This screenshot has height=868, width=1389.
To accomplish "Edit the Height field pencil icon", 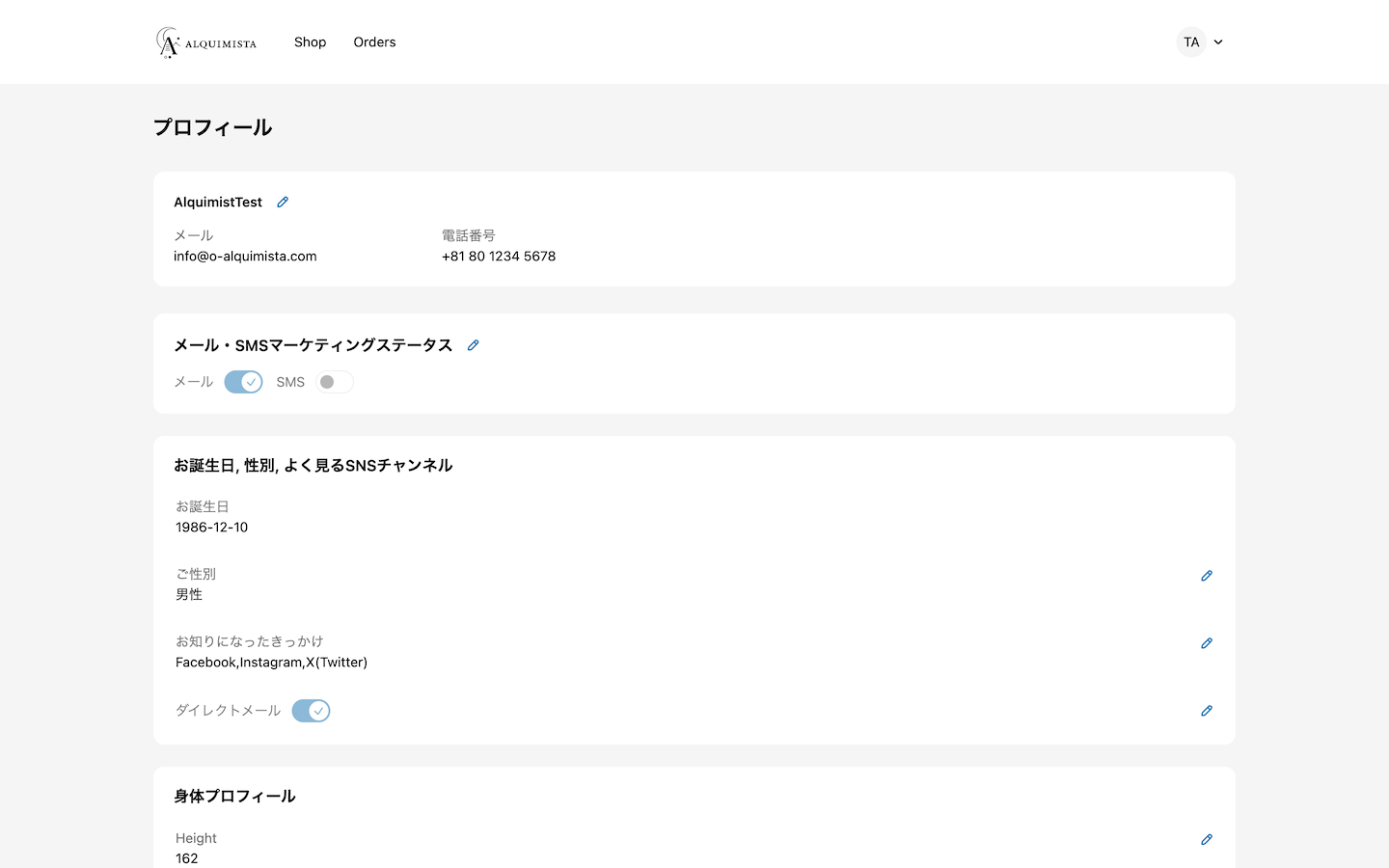I will (1206, 840).
